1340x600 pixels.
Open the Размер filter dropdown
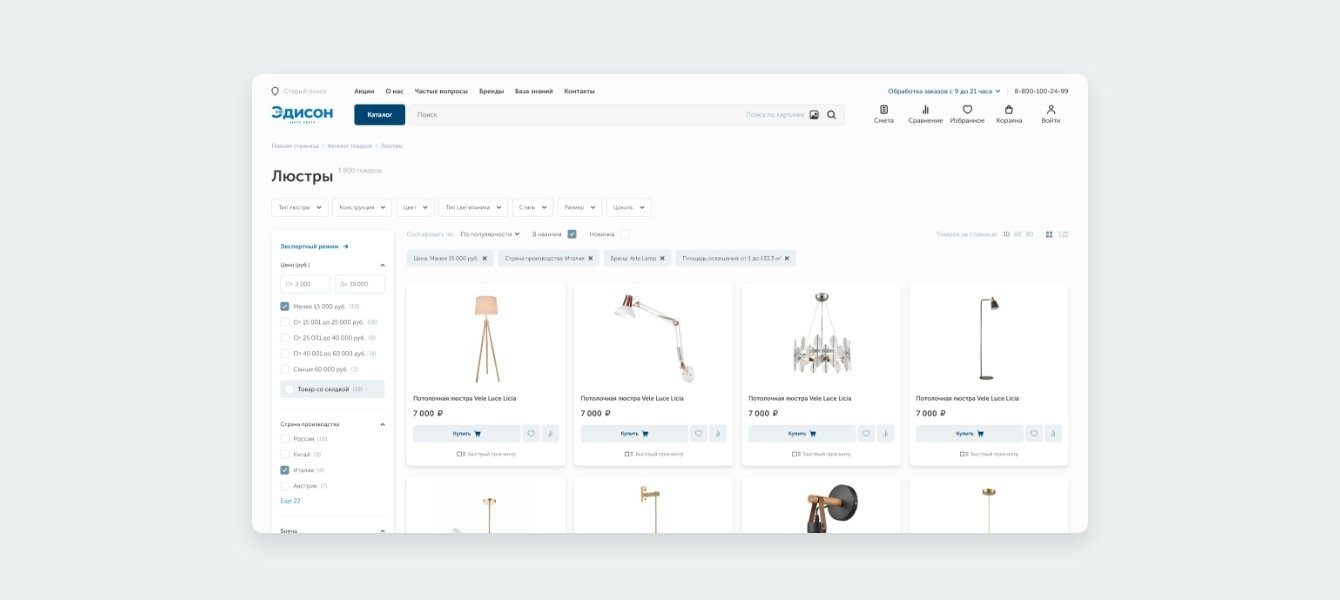coord(579,207)
